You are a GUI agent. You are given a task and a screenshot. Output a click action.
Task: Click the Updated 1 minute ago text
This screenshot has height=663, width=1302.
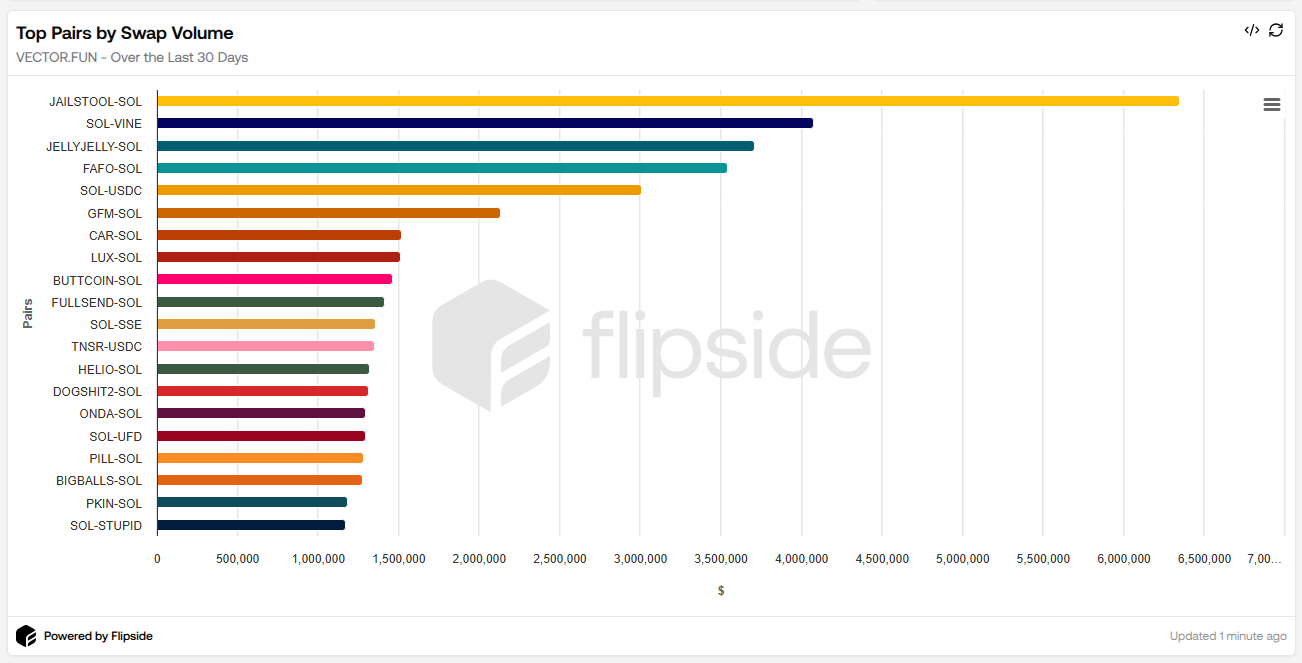click(x=1228, y=636)
